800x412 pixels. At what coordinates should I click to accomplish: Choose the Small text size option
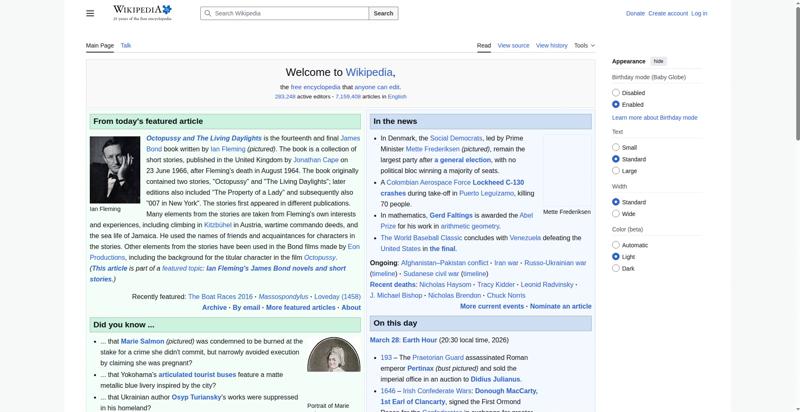616,147
